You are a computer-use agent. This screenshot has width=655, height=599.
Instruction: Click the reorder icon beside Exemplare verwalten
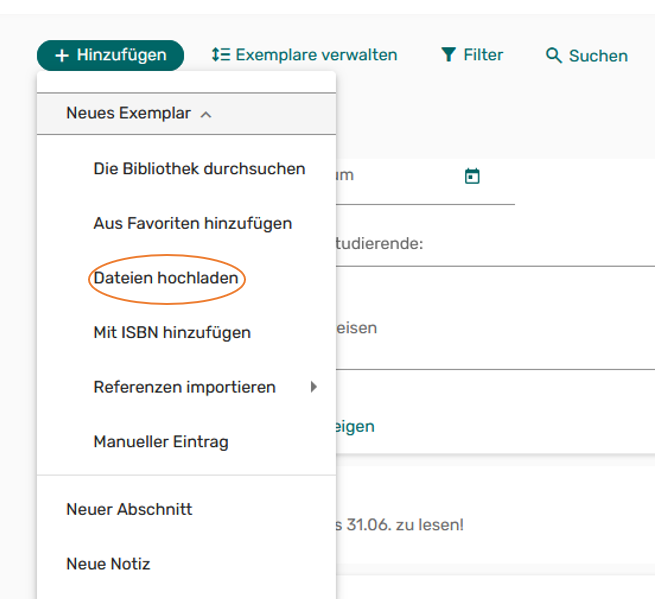[x=221, y=55]
